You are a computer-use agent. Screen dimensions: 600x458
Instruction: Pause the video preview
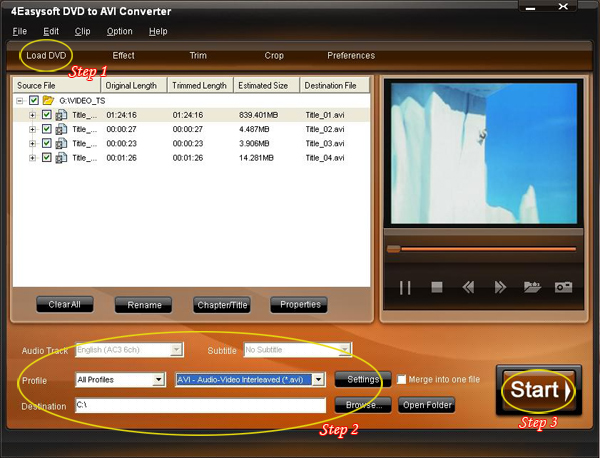tap(405, 287)
